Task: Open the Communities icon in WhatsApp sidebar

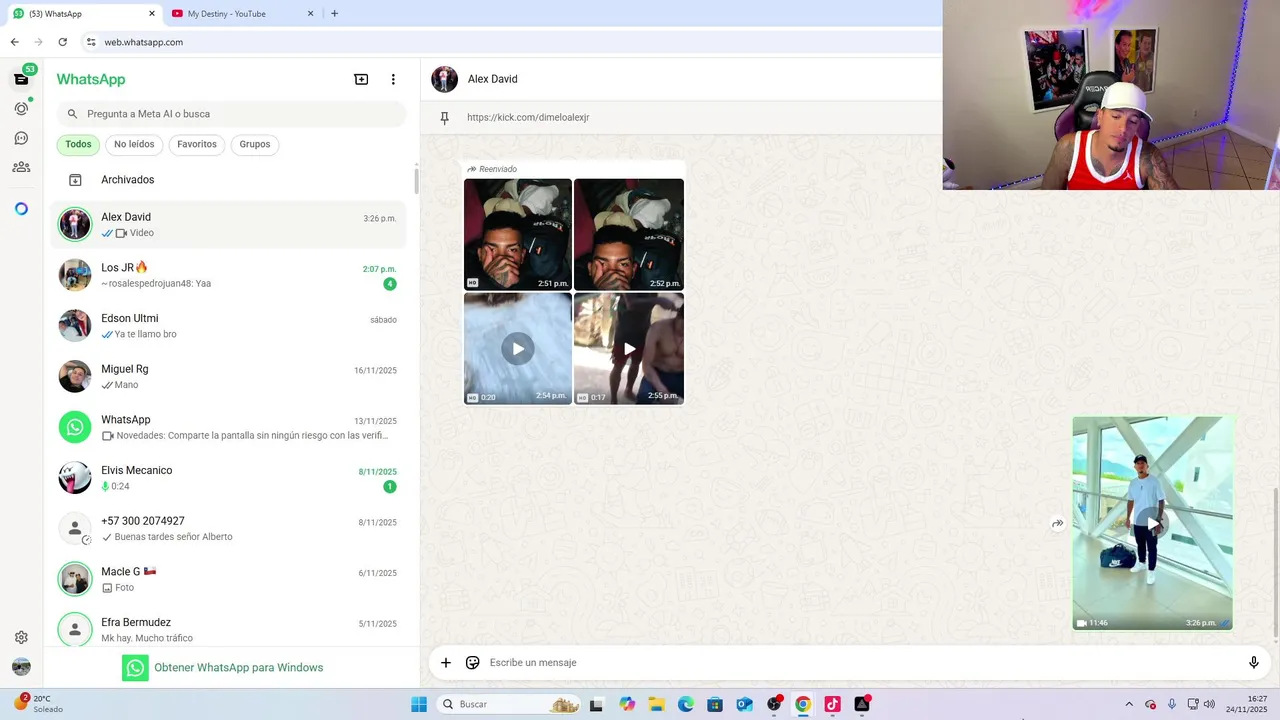Action: 21,167
